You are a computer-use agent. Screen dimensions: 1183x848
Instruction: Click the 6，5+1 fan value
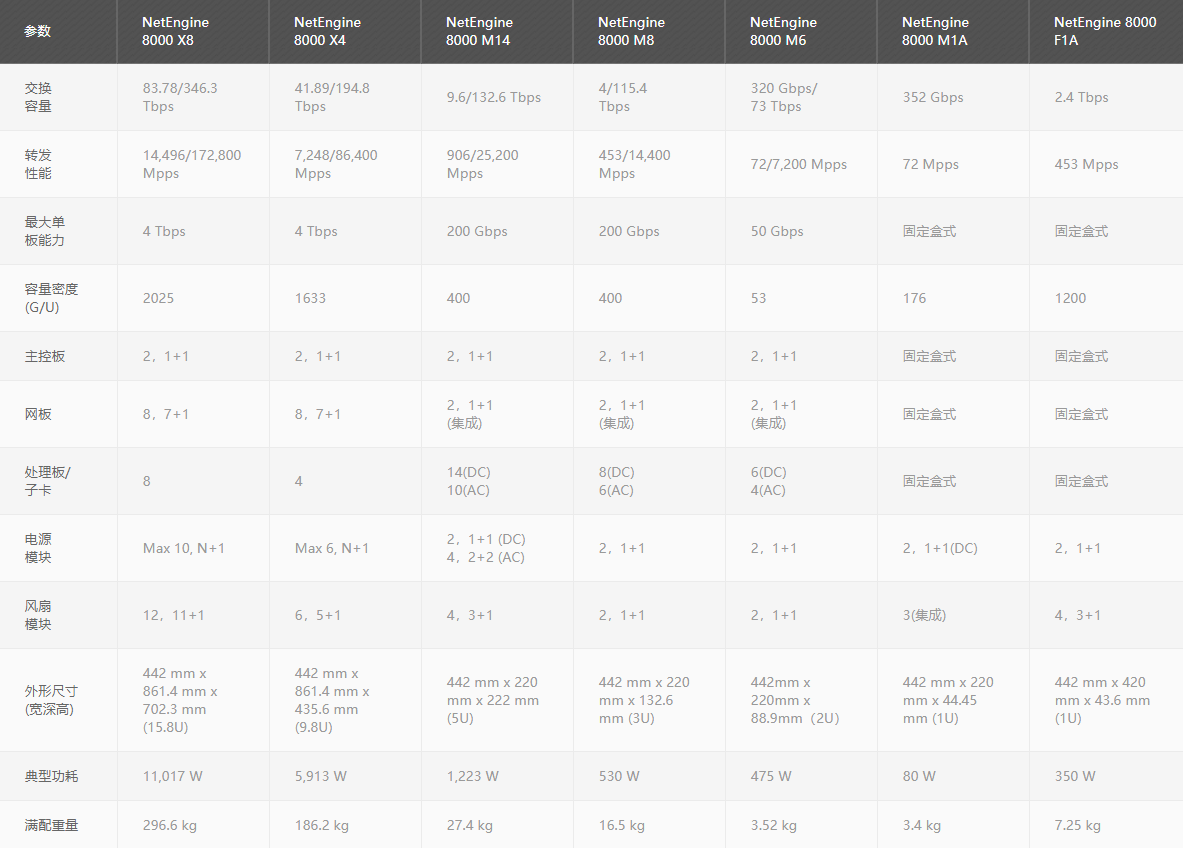pos(318,616)
